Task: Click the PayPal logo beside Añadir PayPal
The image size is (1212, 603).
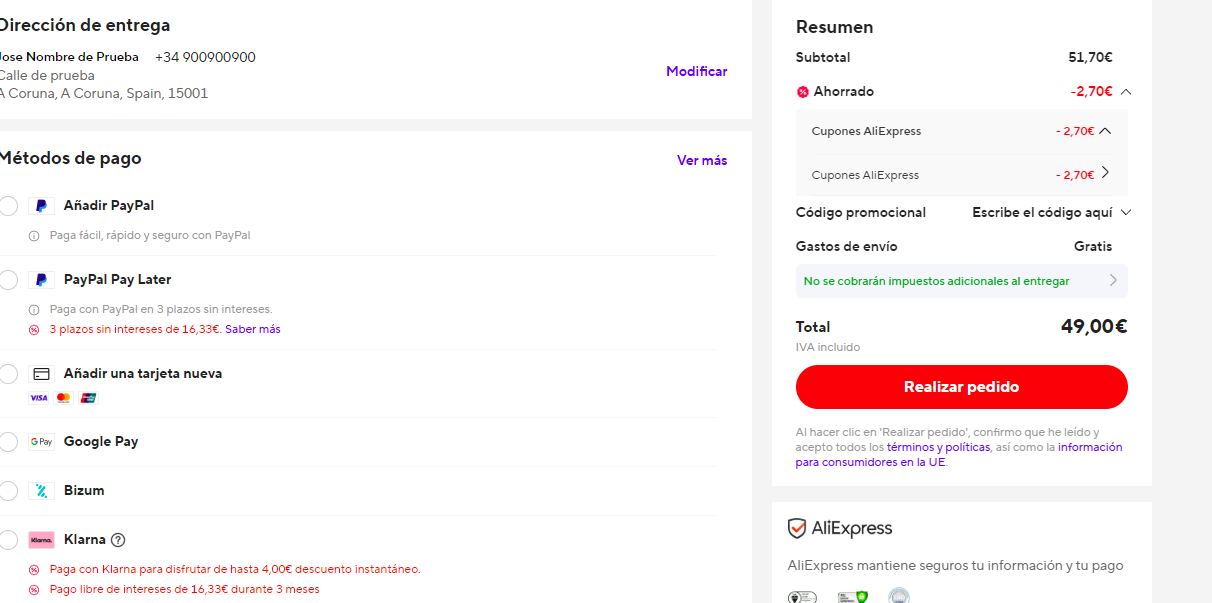Action: coord(41,206)
